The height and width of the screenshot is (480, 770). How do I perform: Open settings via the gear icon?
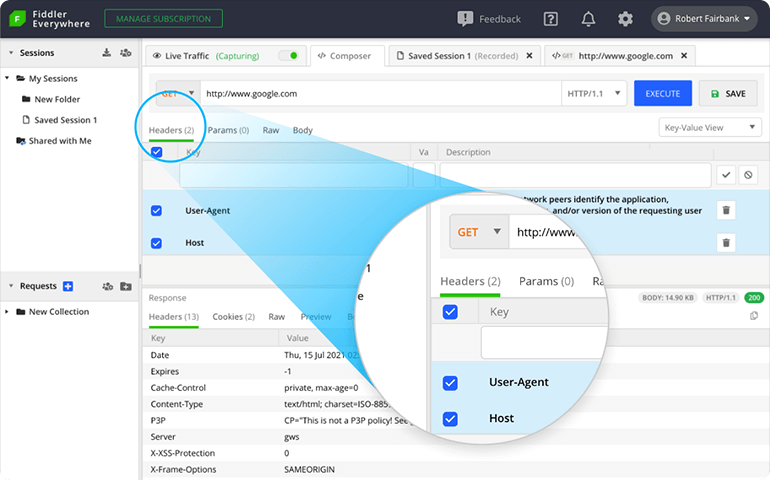pyautogui.click(x=625, y=19)
